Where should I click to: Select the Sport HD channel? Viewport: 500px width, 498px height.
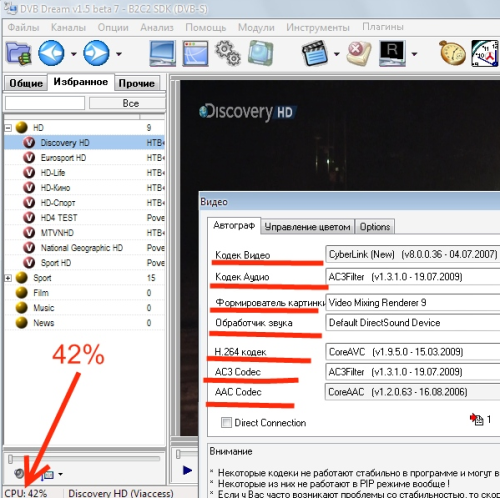[85, 263]
